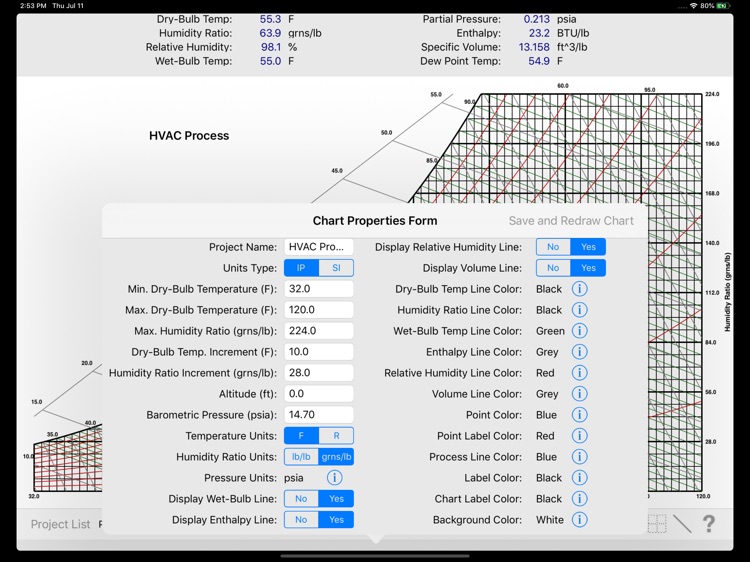750x562 pixels.
Task: Click the HVAC Process chart title
Action: coord(189,136)
